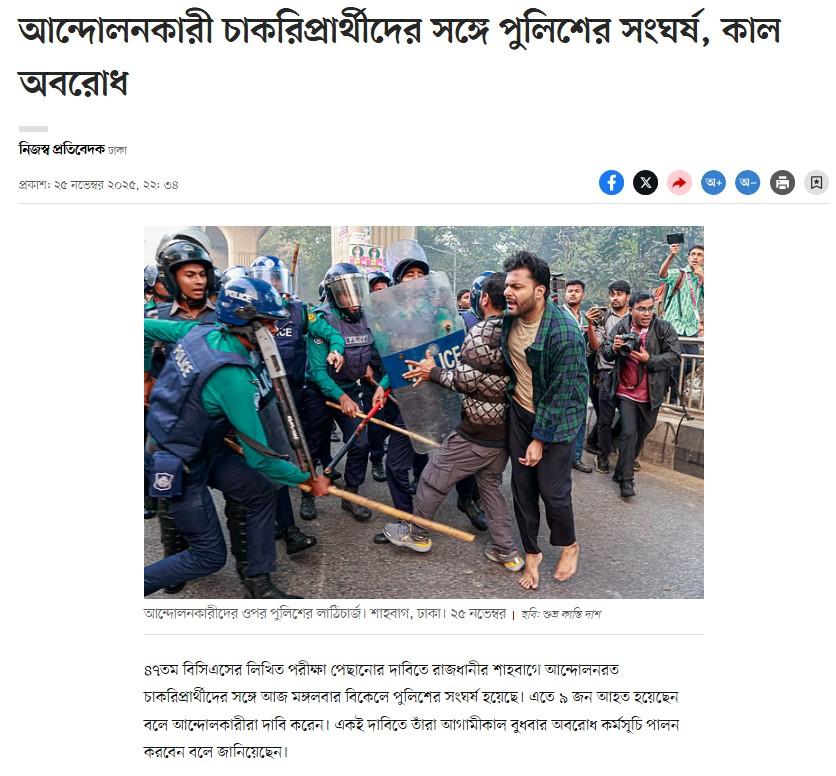The height and width of the screenshot is (776, 836).
Task: Share article on X (Twitter)
Action: click(x=645, y=183)
